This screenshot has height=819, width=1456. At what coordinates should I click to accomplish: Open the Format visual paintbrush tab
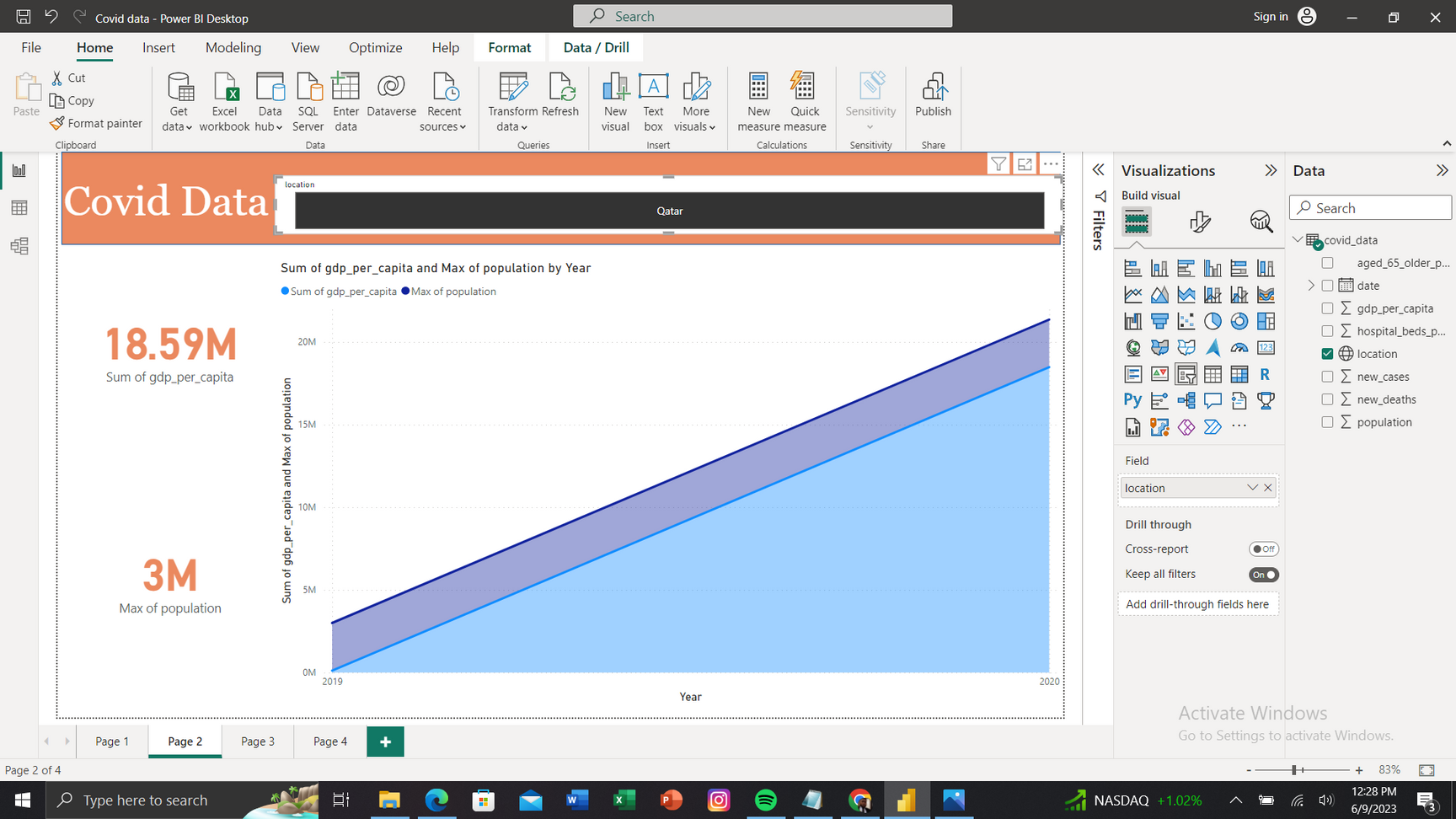[x=1200, y=222]
